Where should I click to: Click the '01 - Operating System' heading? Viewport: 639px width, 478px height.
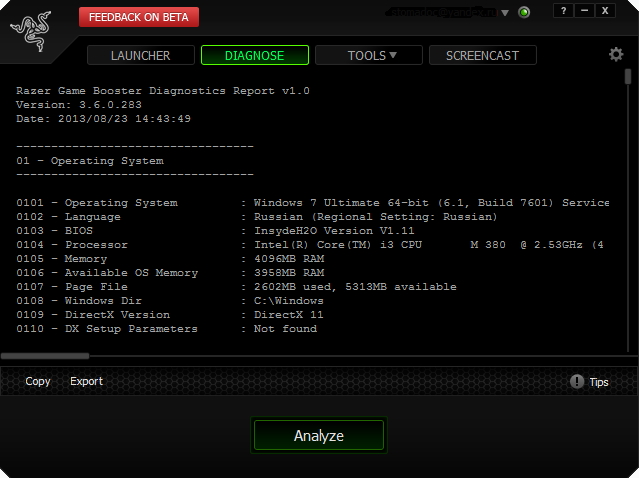(x=90, y=161)
